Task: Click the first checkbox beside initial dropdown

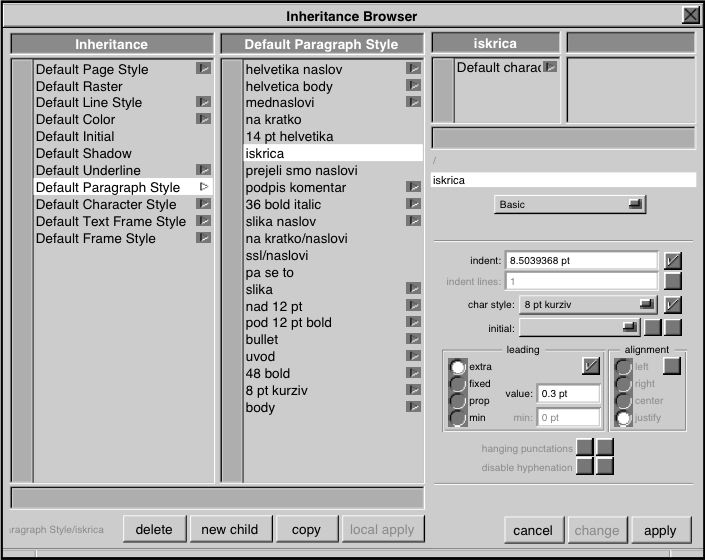Action: [x=653, y=328]
